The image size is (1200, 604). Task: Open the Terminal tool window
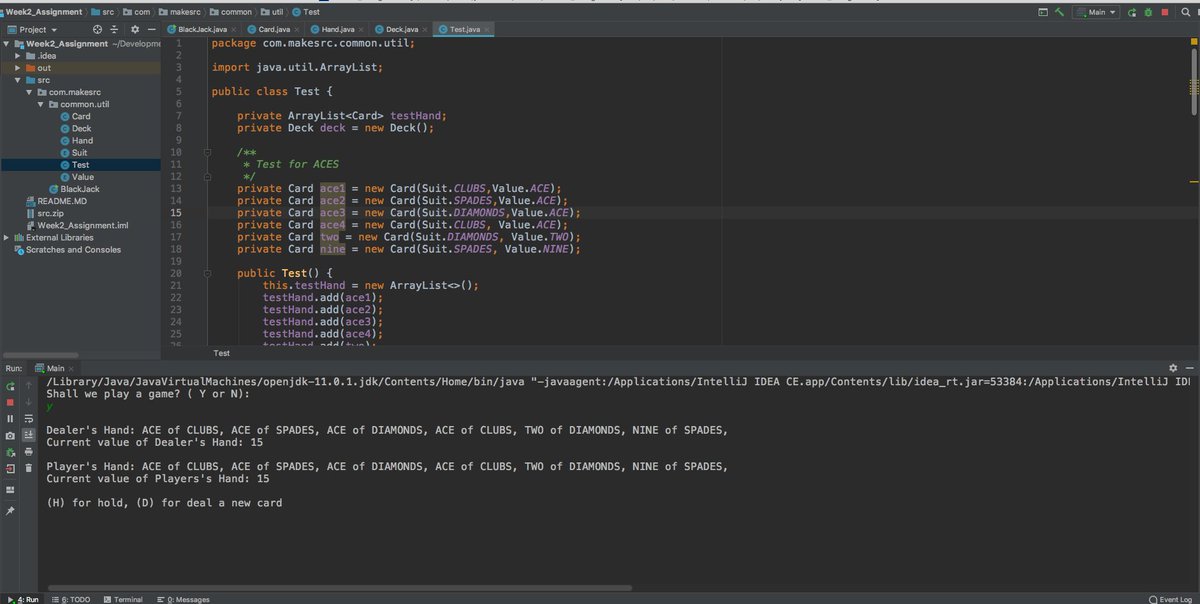point(122,599)
